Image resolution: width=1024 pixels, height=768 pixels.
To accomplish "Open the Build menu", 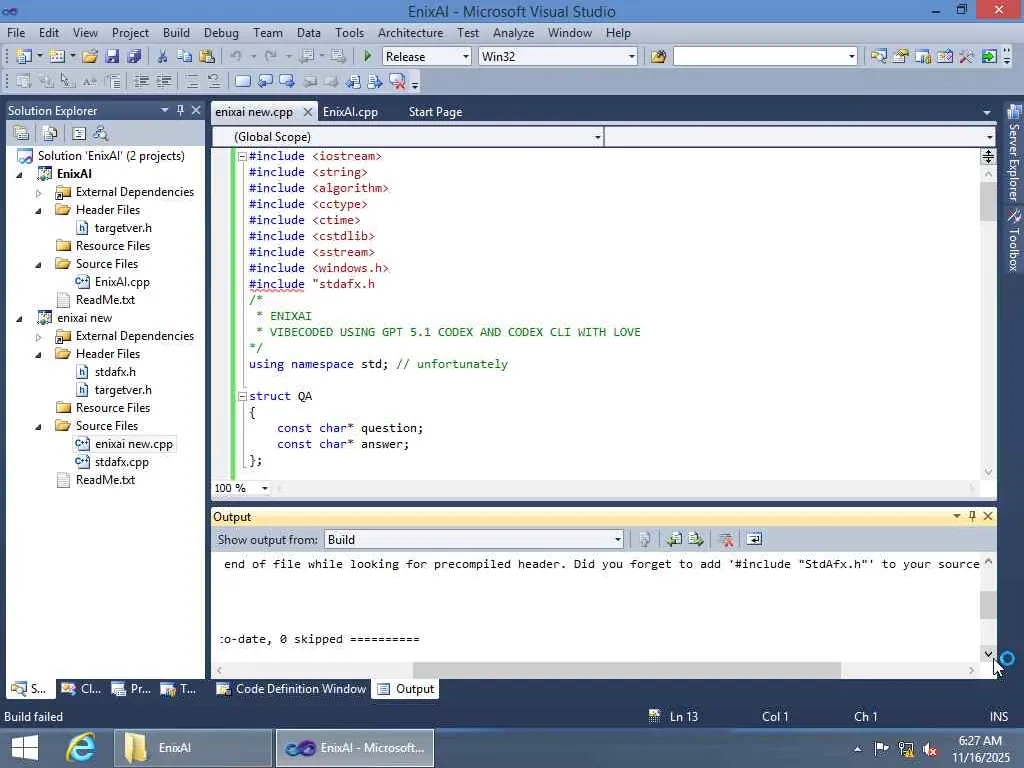I will [x=176, y=33].
